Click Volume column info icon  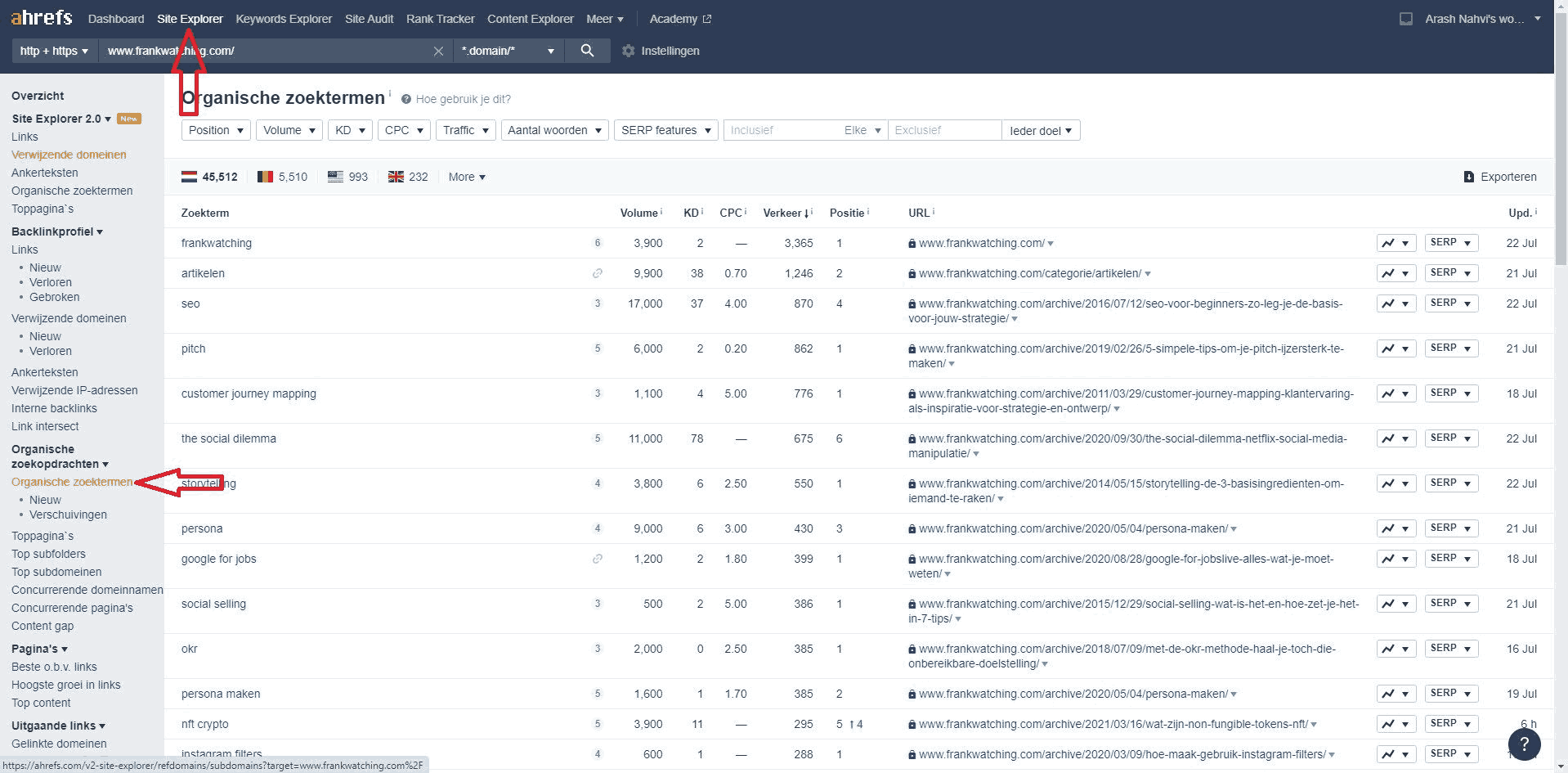[661, 211]
